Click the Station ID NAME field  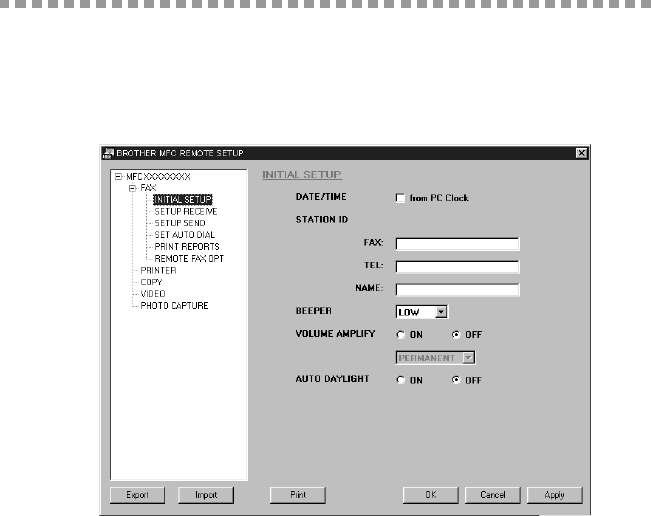(x=457, y=290)
